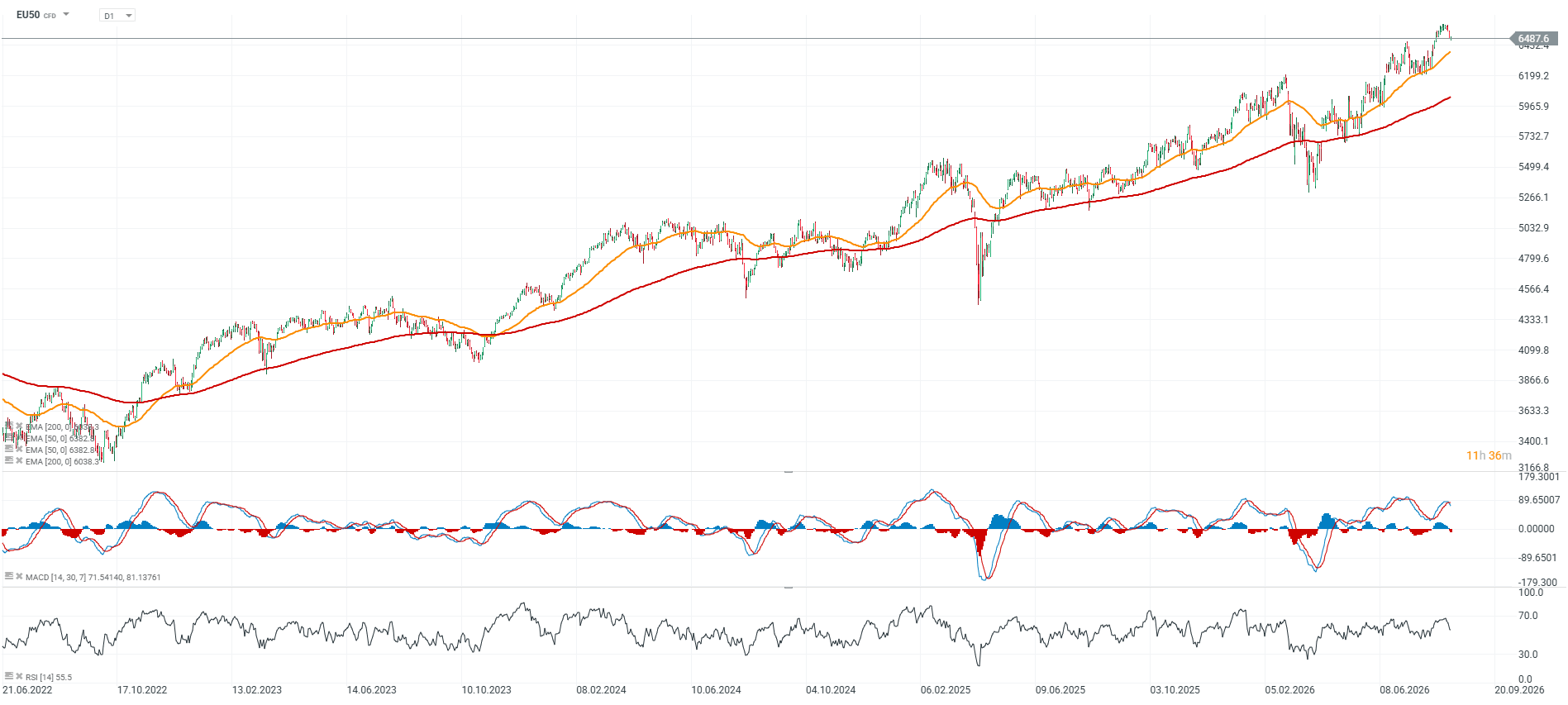Click the 70.0 RSI axis label

pos(1528,616)
